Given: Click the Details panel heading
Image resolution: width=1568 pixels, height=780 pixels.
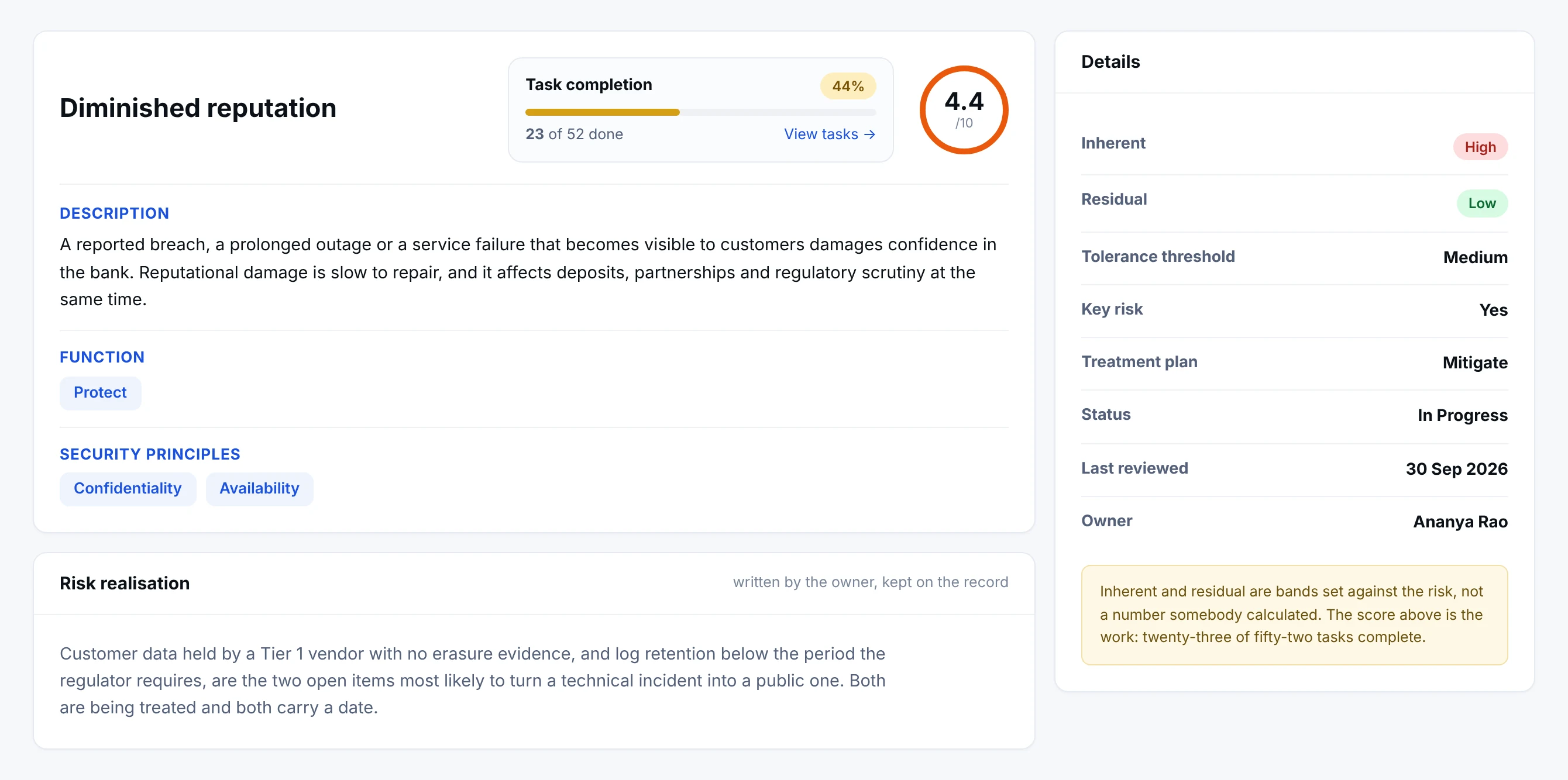Looking at the screenshot, I should (x=1110, y=61).
